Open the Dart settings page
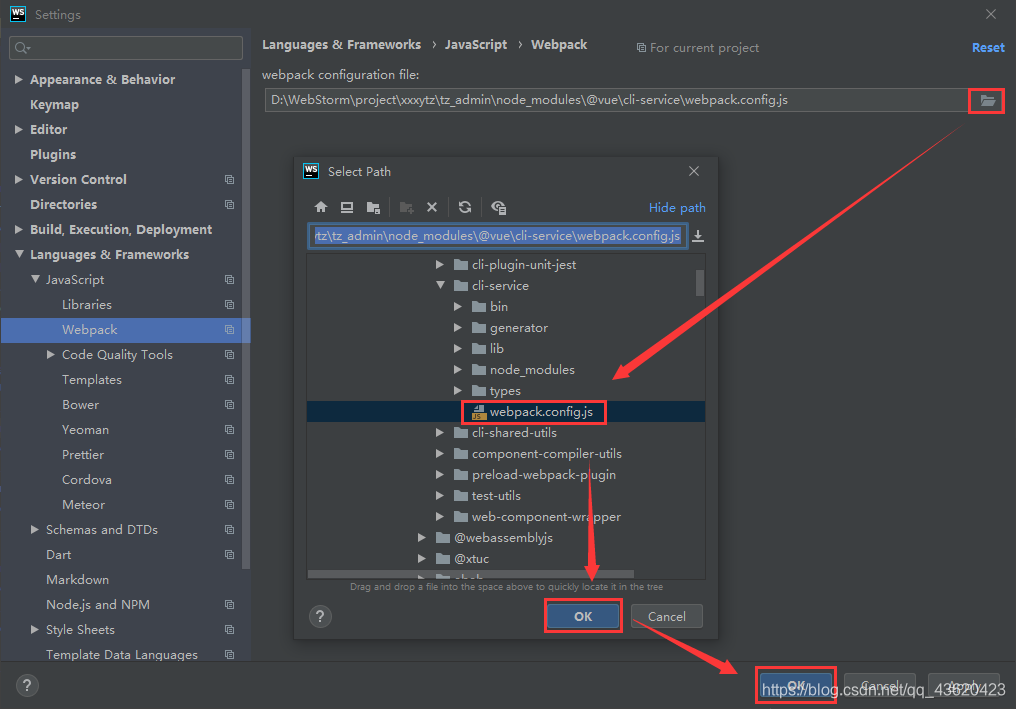 click(x=58, y=555)
